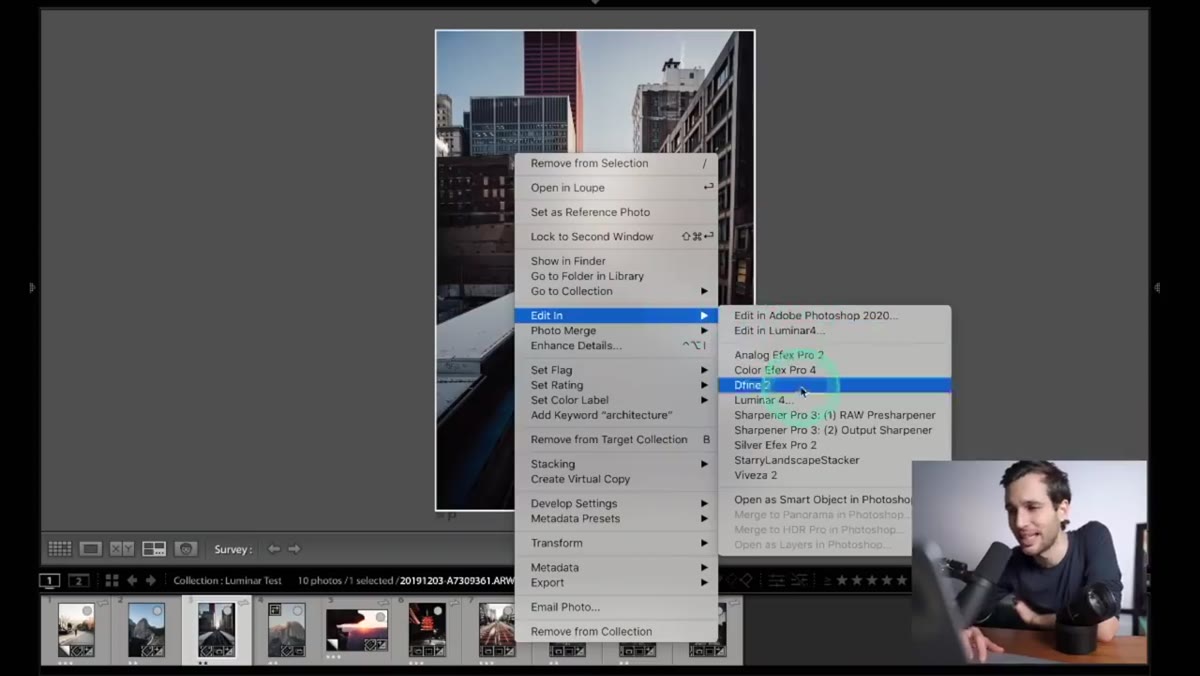Go back using filmstrip left arrow
The image size is (1200, 676).
pyautogui.click(x=132, y=581)
